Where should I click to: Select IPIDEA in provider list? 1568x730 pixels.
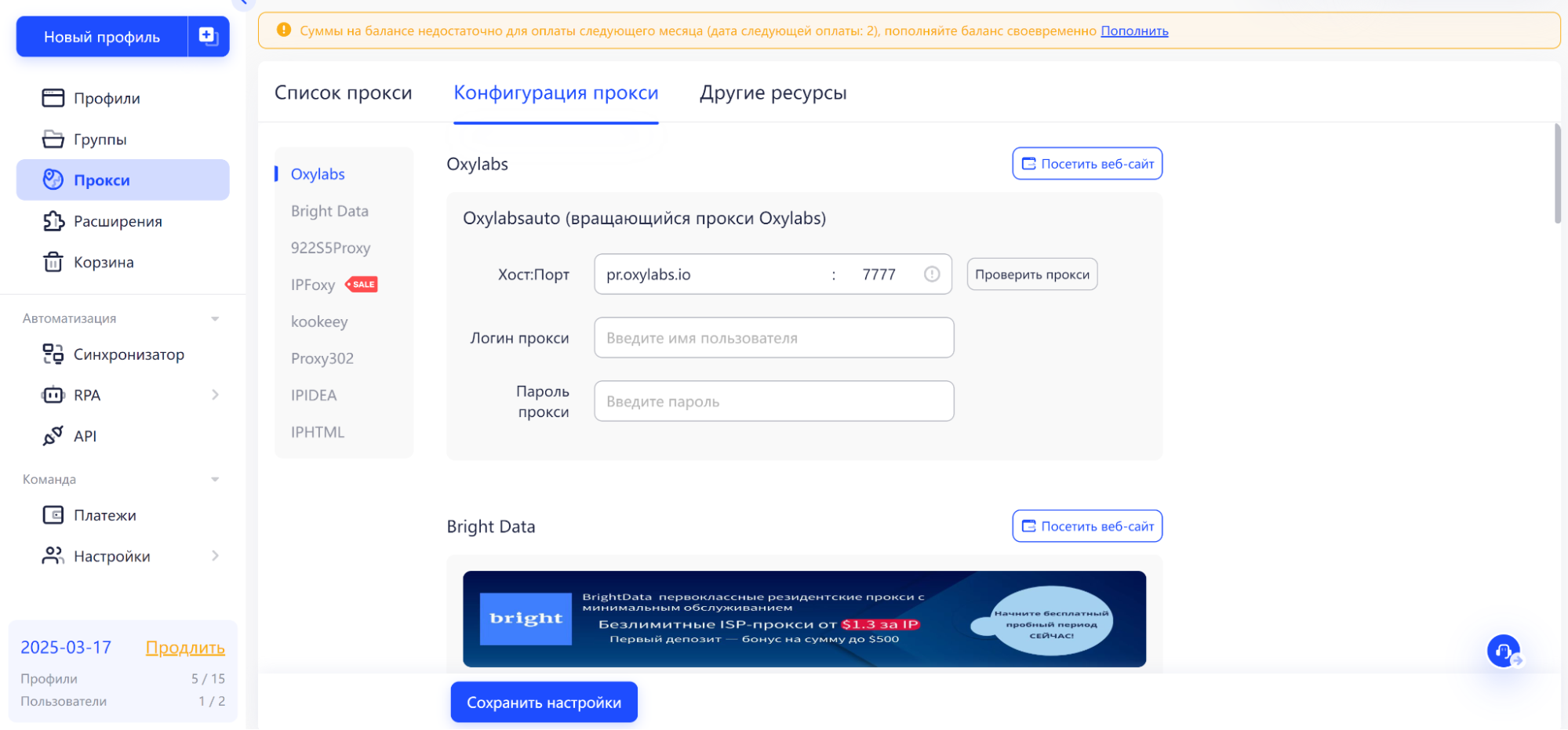pyautogui.click(x=314, y=395)
